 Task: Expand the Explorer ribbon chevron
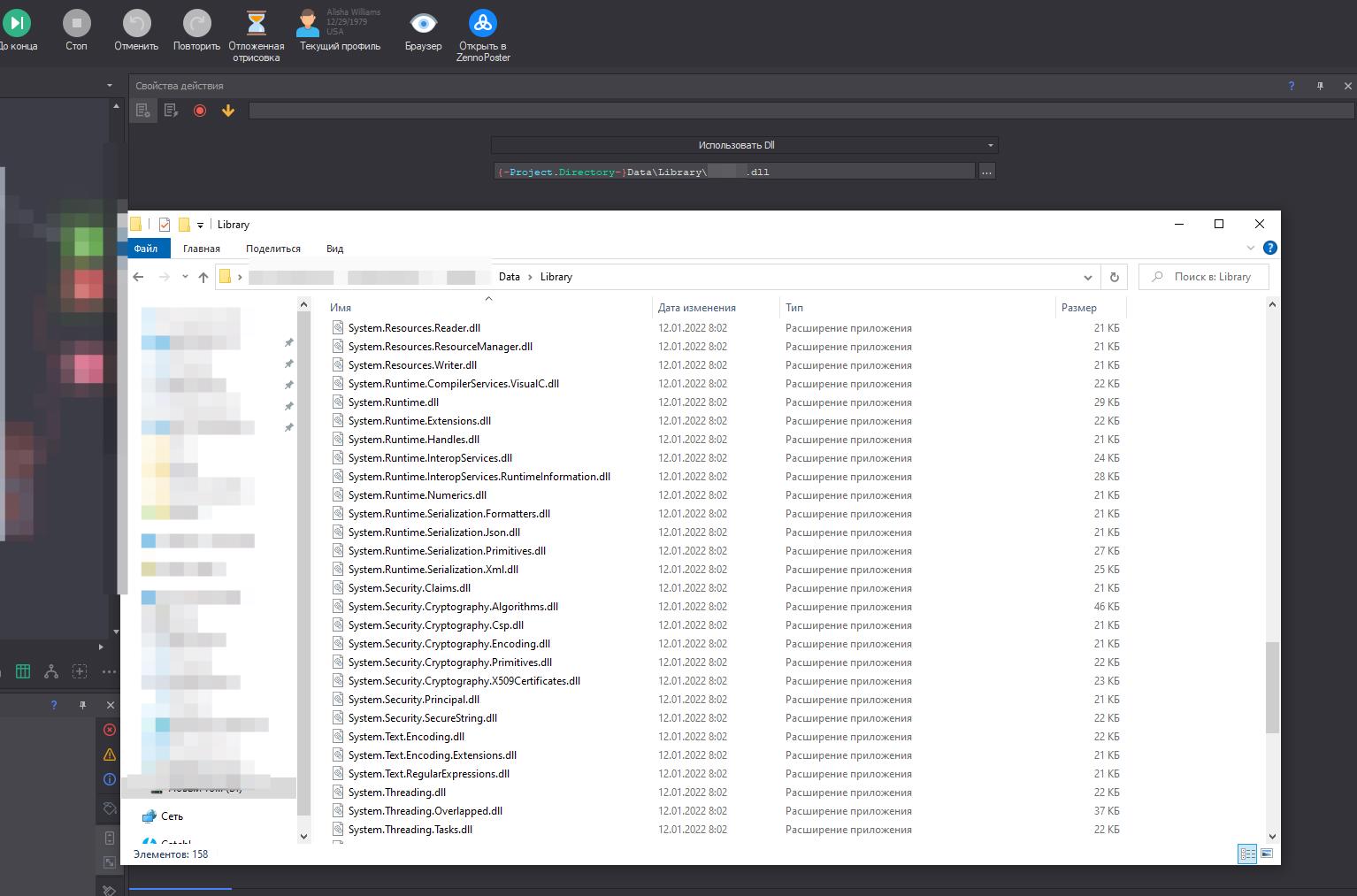pos(1251,249)
